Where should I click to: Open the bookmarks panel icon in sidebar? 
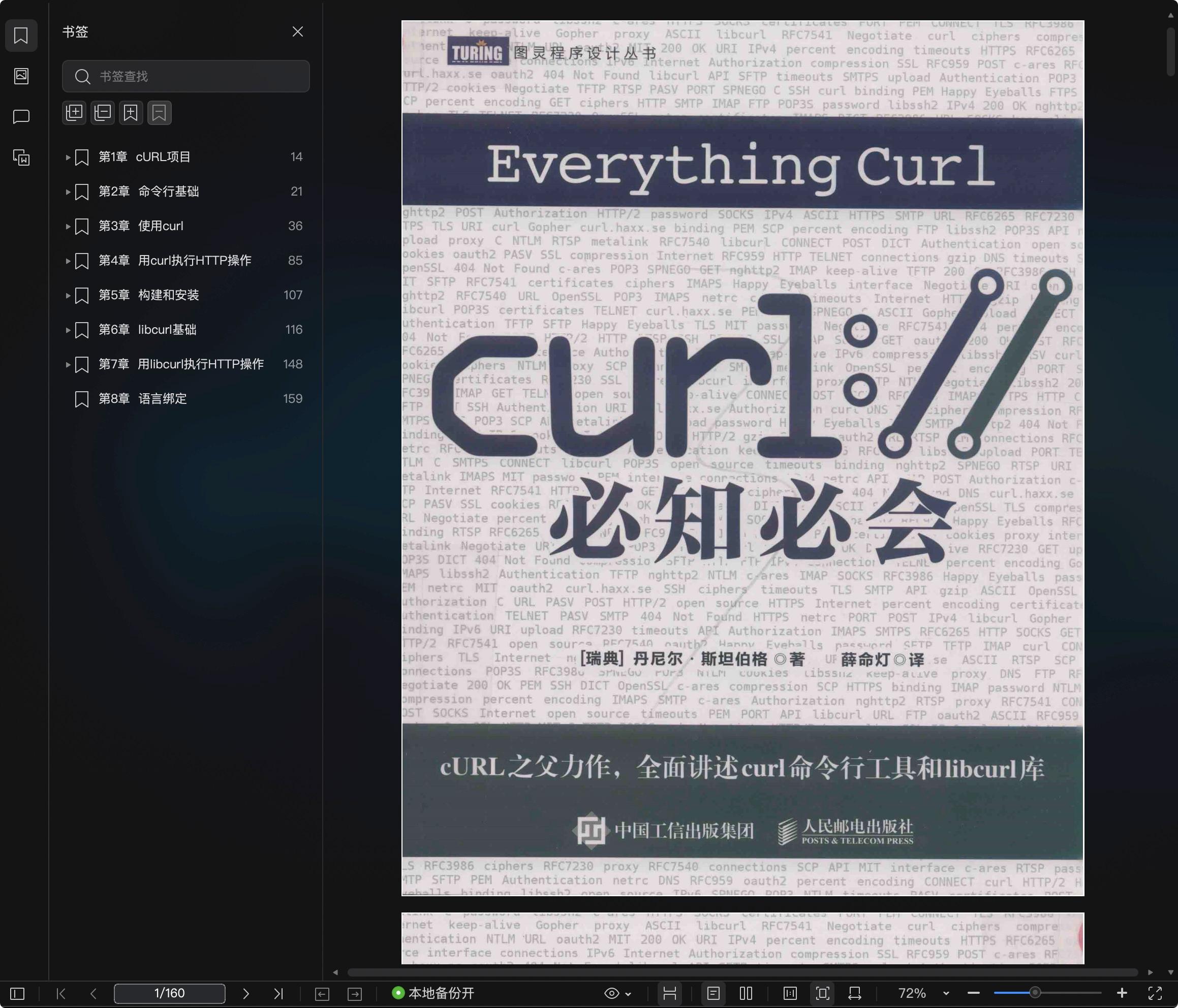[x=21, y=35]
